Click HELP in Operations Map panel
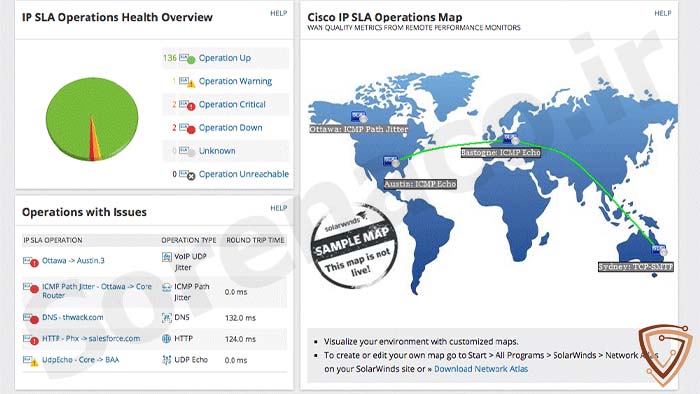This screenshot has width=700, height=394. point(662,13)
